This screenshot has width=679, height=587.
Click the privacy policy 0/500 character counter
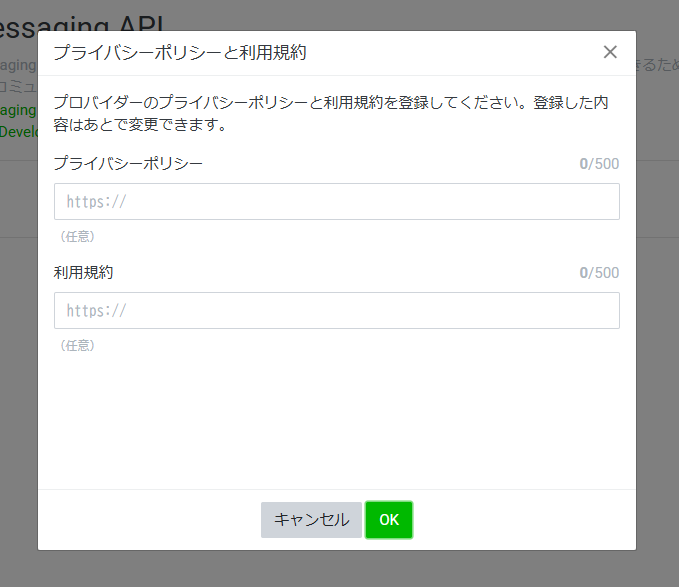[x=599, y=164]
